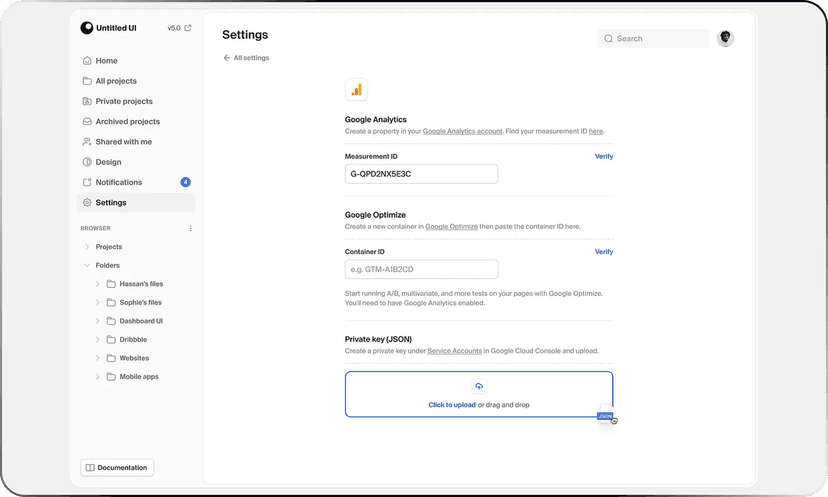828x497 pixels.
Task: Click the Notifications icon in sidebar
Action: tap(87, 182)
